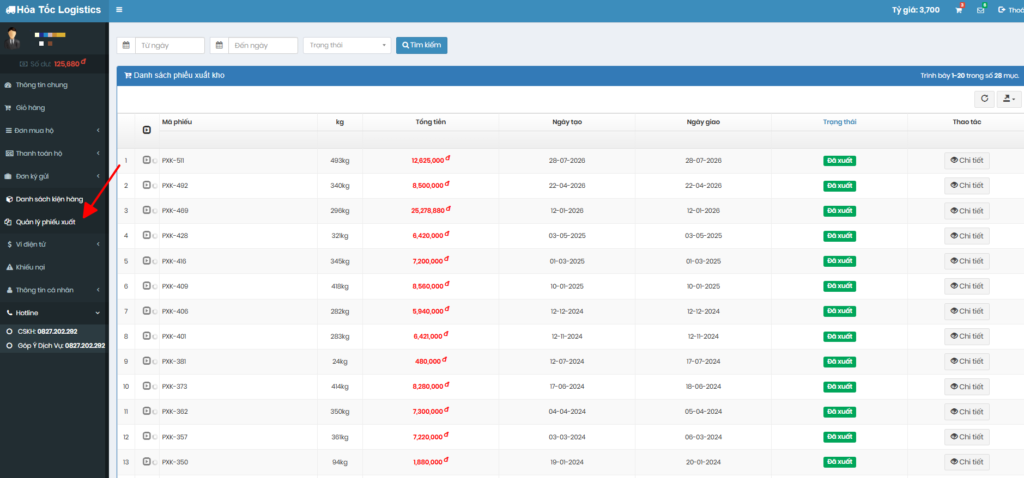The height and width of the screenshot is (478, 1024).
Task: Expand row PXK-469 details icon
Action: 147,210
